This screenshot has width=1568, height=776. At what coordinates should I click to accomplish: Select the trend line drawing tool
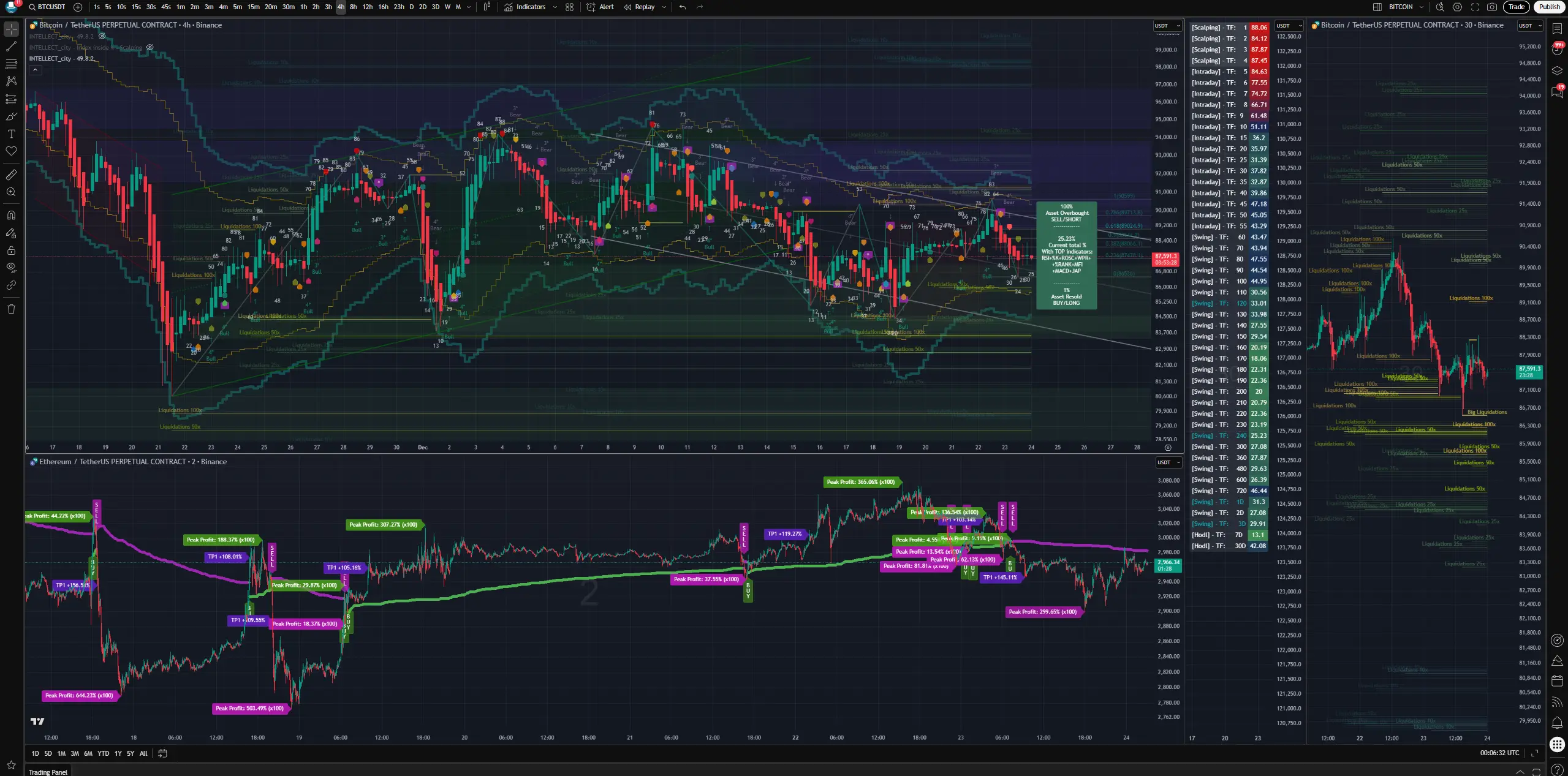click(11, 46)
